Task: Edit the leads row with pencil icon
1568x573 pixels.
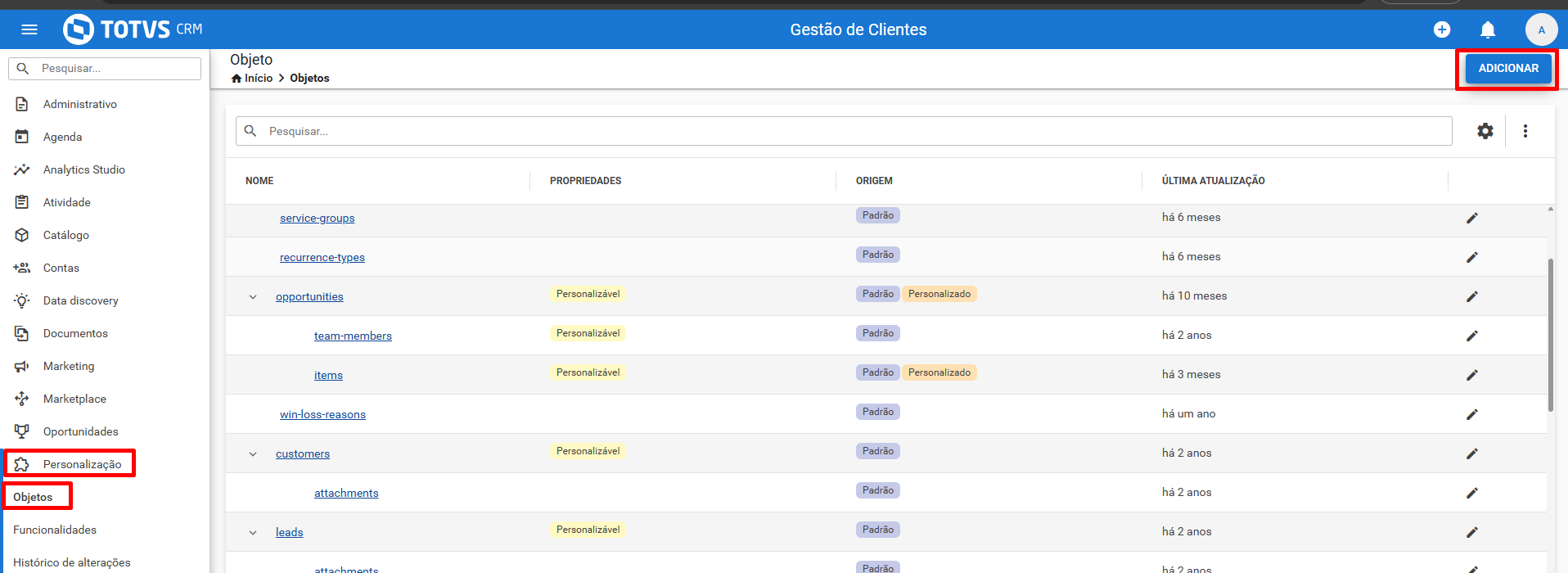Action: click(1472, 532)
